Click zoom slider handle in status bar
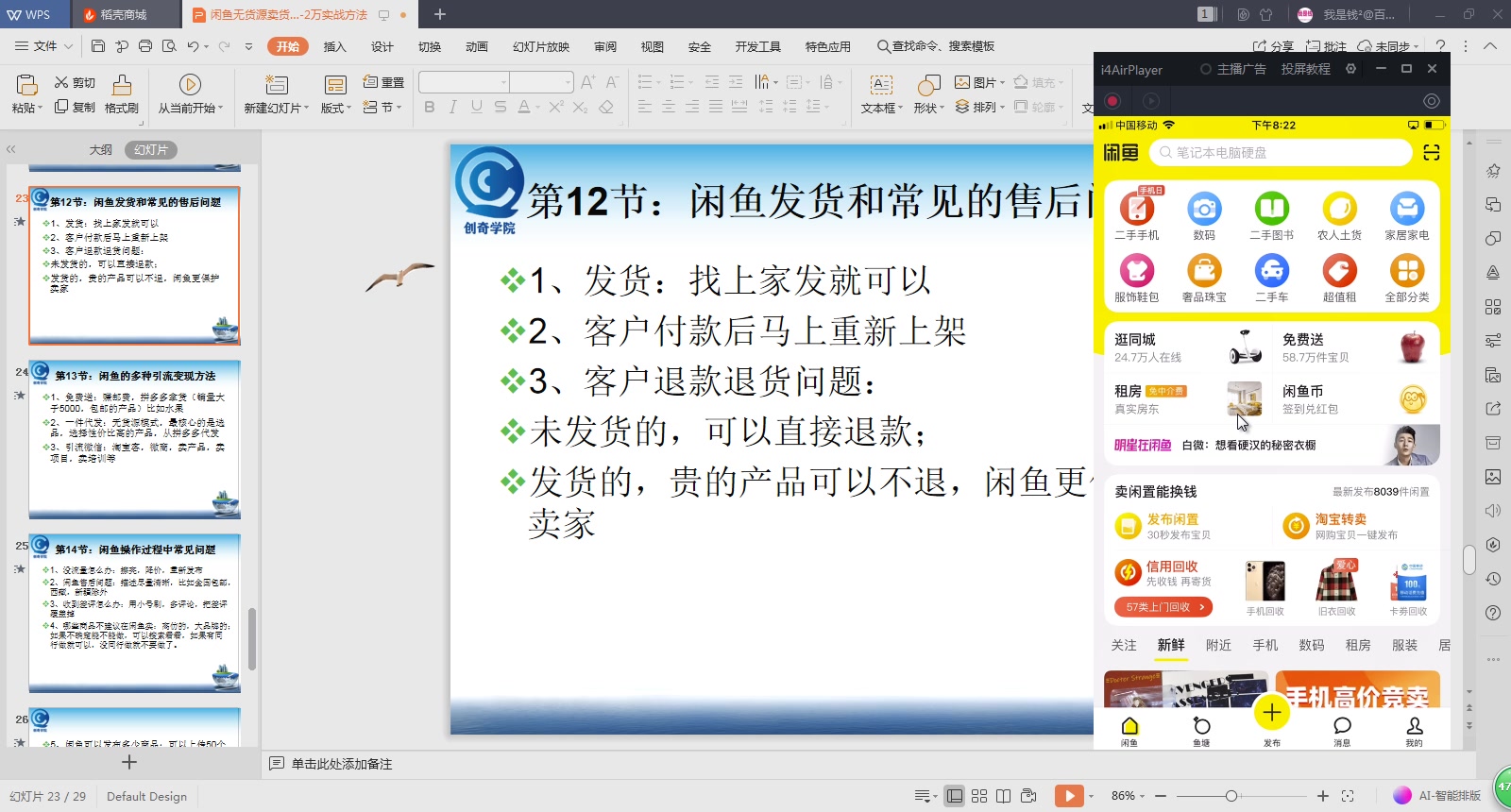1511x812 pixels. click(x=1231, y=796)
